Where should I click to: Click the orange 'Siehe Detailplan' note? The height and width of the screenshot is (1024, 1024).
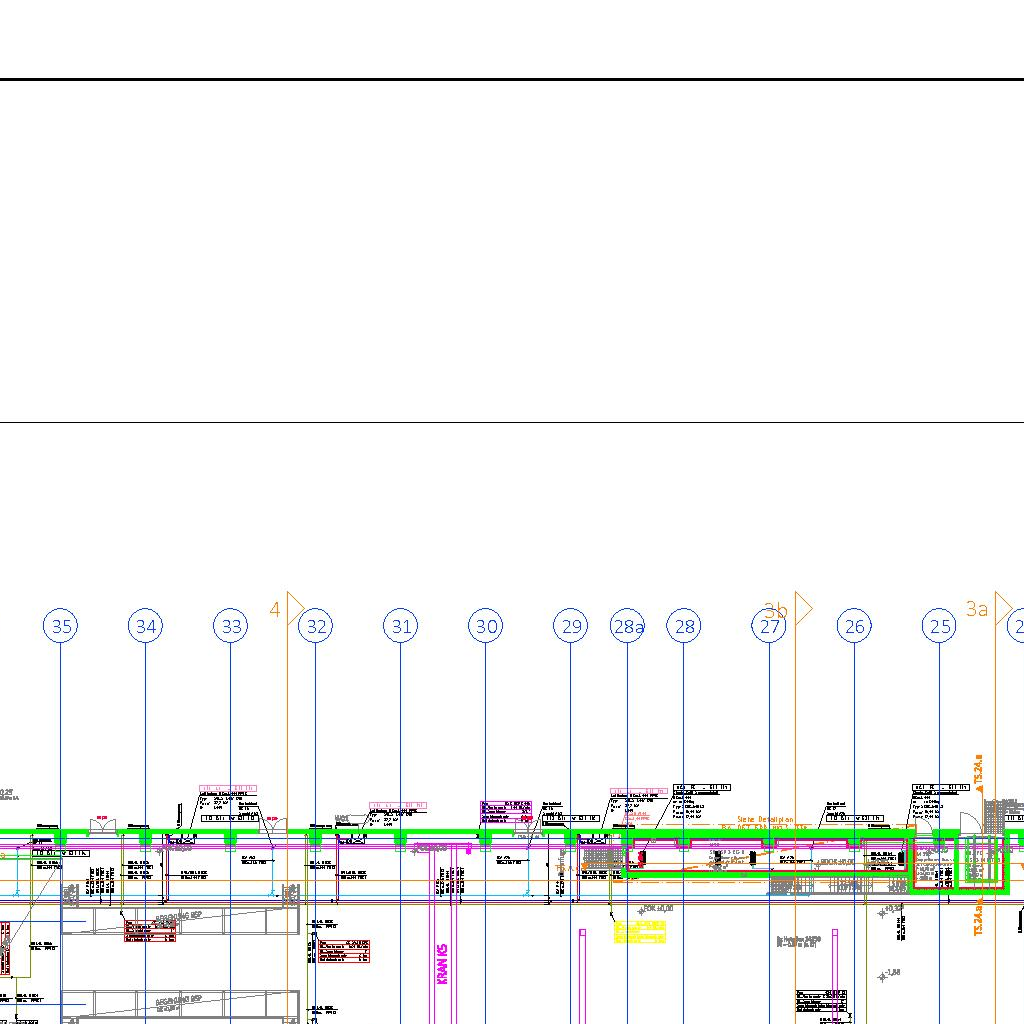point(765,819)
